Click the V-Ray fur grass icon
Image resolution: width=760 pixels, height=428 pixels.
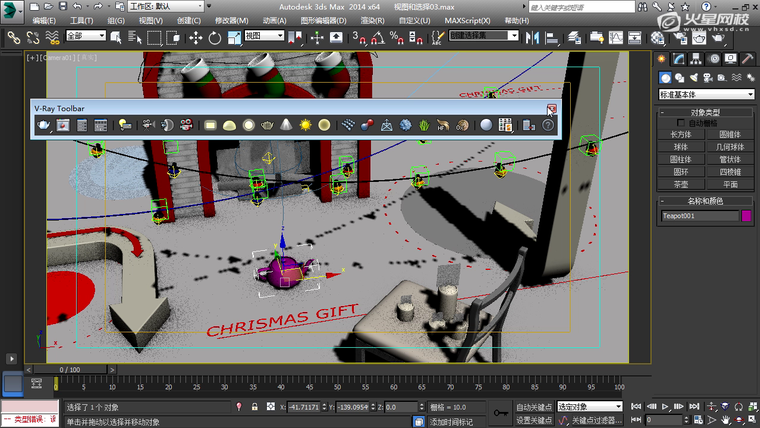[424, 125]
